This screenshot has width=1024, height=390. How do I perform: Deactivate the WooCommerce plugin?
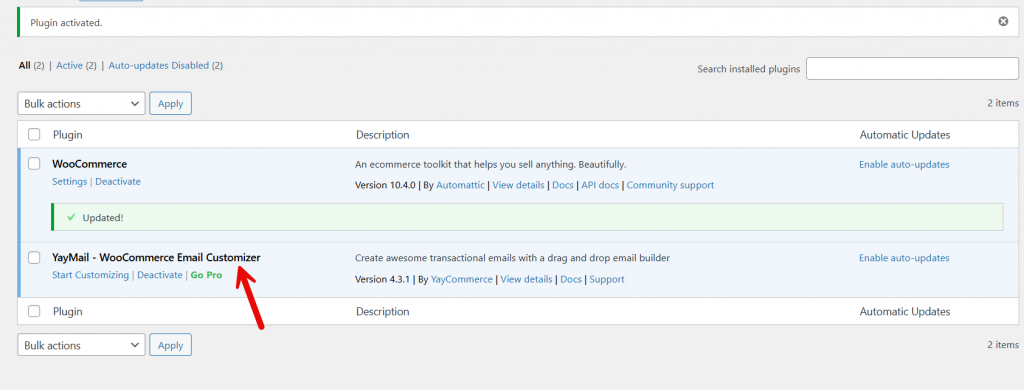point(118,182)
